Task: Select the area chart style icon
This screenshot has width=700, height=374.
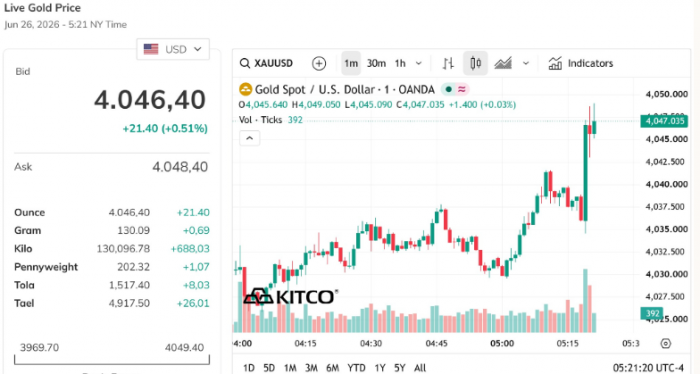Action: click(503, 63)
